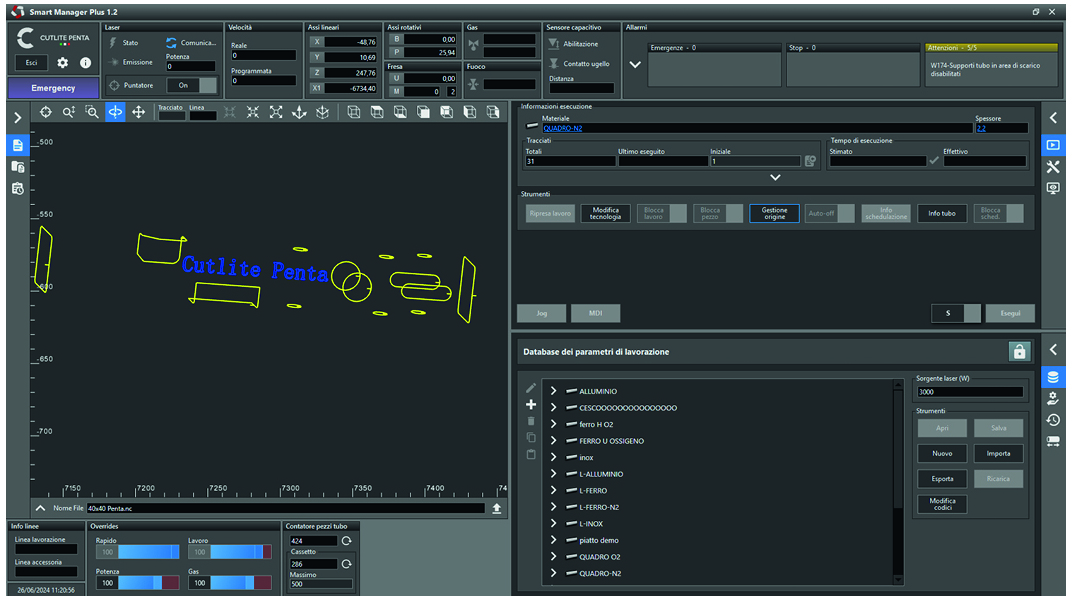Viewport: 1072px width, 596px height.
Task: Click the Esci button
Action: [32, 63]
